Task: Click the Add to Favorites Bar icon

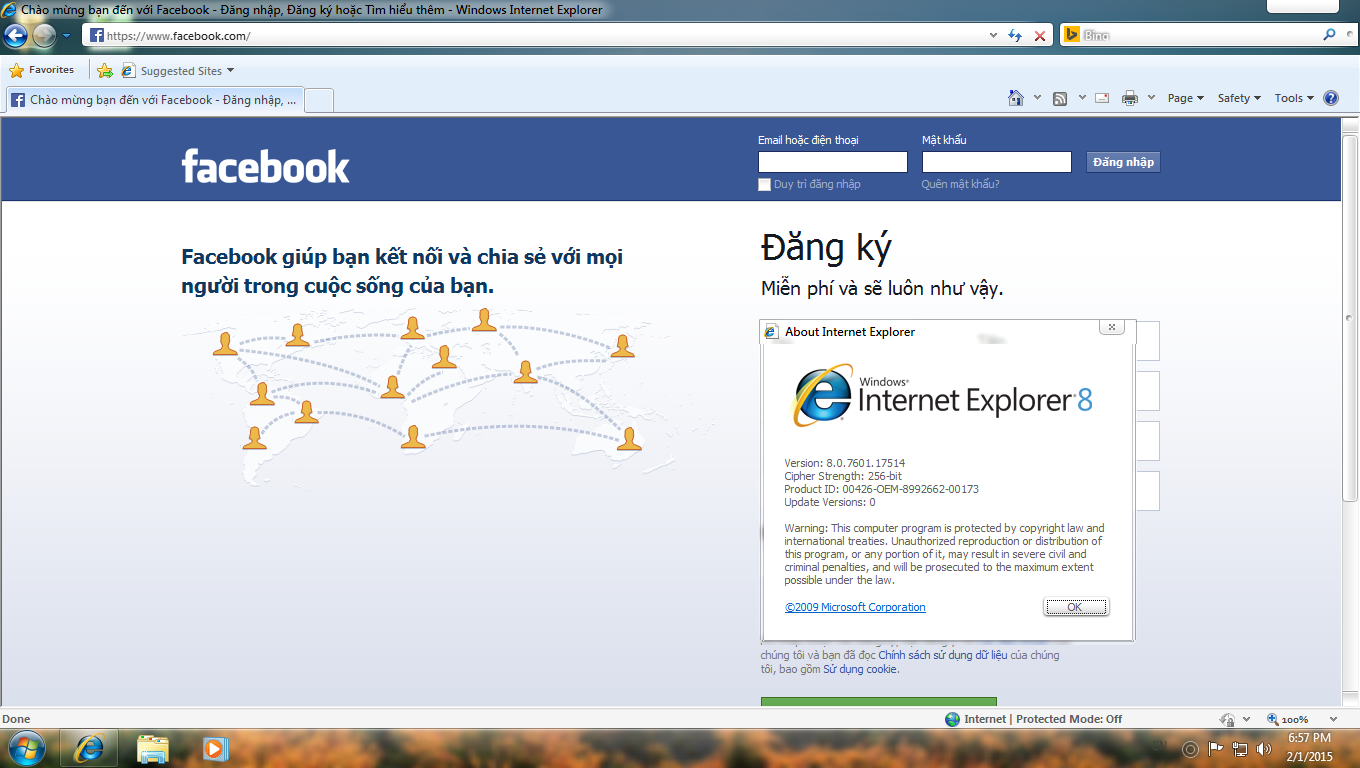Action: pos(104,70)
